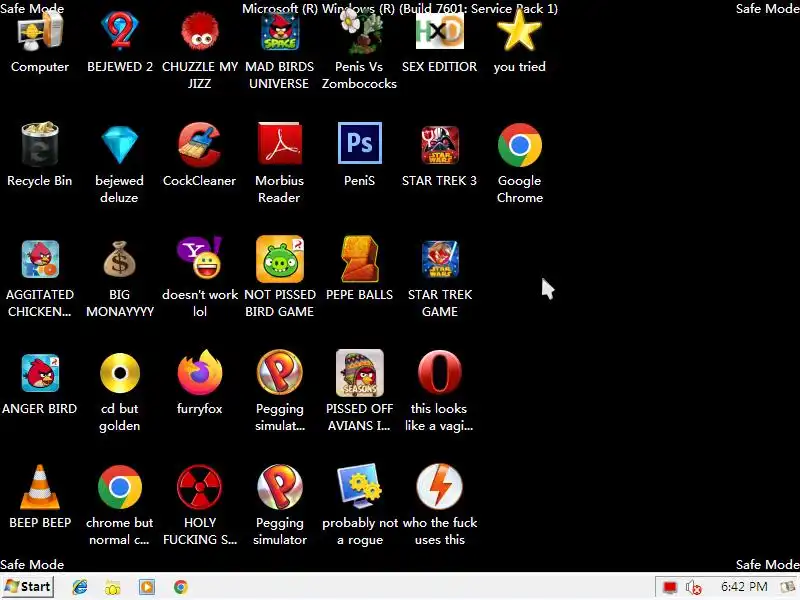This screenshot has height=600, width=800.
Task: Select the red radiation hazard icon
Action: (x=199, y=487)
